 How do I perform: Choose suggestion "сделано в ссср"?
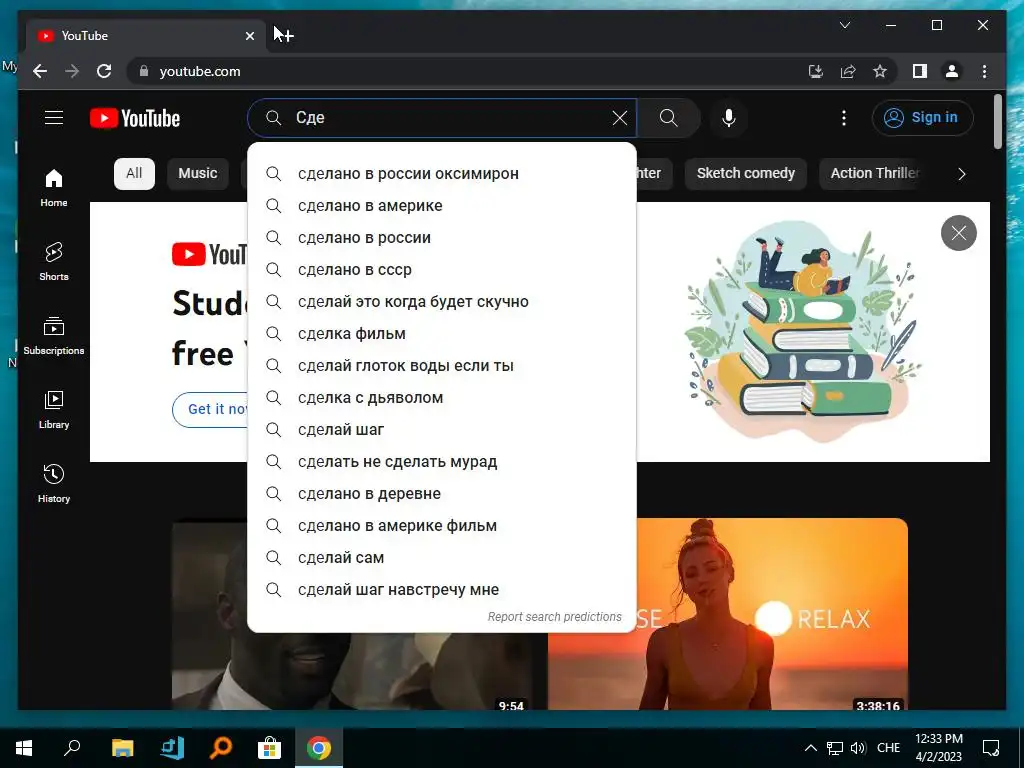click(x=442, y=270)
